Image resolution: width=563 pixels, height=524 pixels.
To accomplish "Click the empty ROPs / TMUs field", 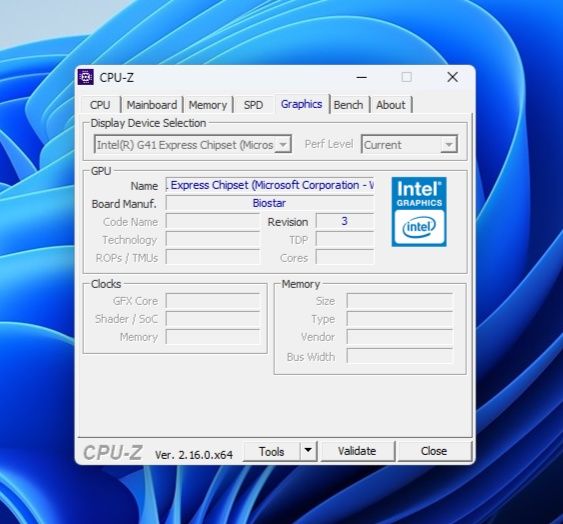I will point(213,257).
